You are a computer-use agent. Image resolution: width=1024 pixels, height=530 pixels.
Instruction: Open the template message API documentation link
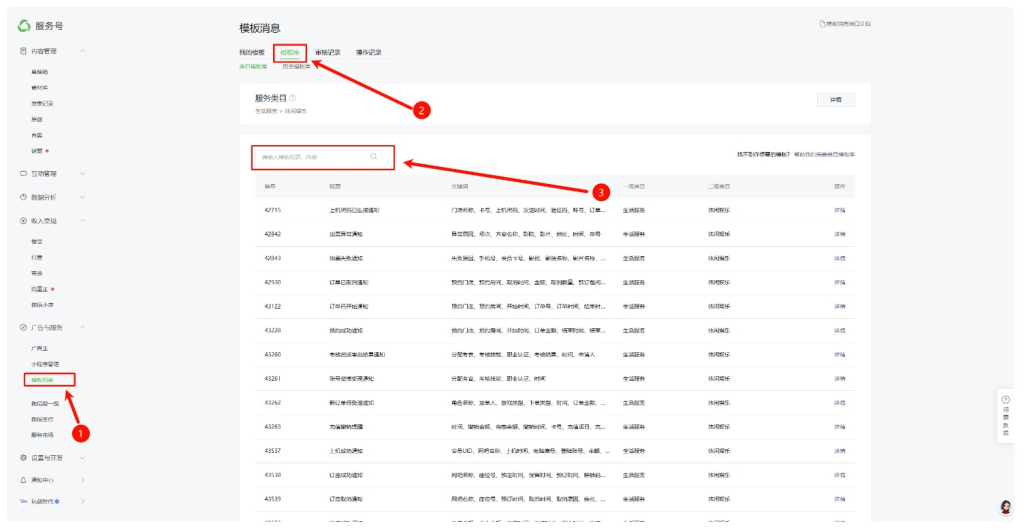(x=845, y=23)
